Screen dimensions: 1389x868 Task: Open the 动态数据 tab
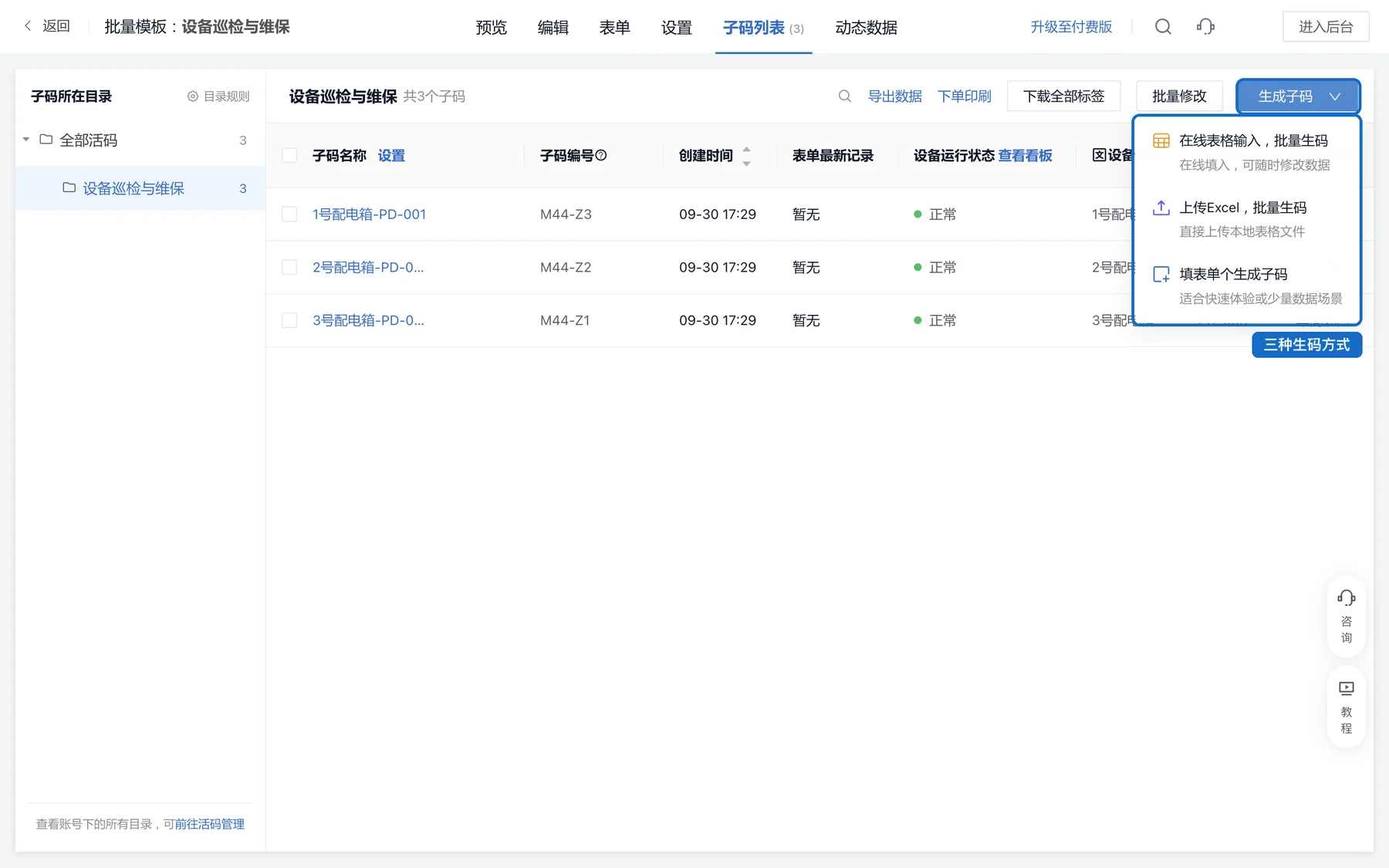(867, 28)
